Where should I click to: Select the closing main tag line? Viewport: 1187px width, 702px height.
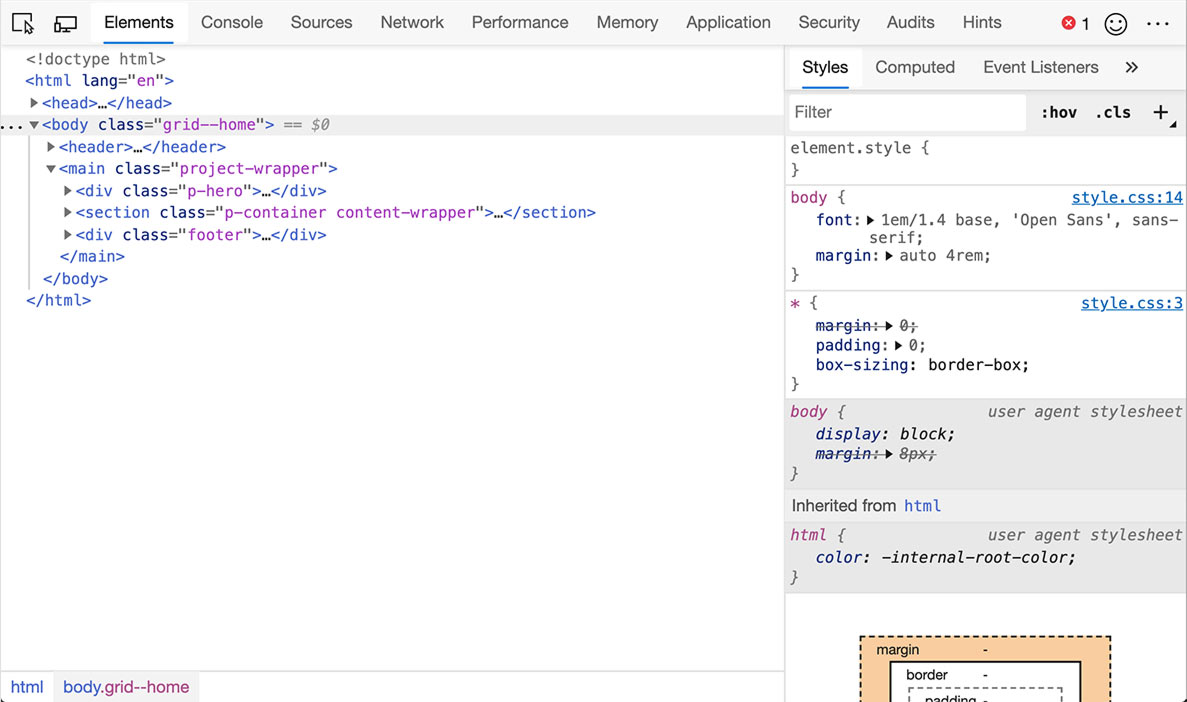point(92,257)
